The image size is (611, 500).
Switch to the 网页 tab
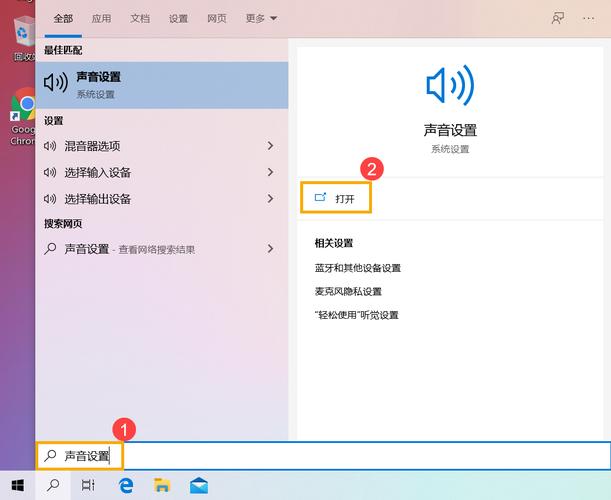click(217, 18)
